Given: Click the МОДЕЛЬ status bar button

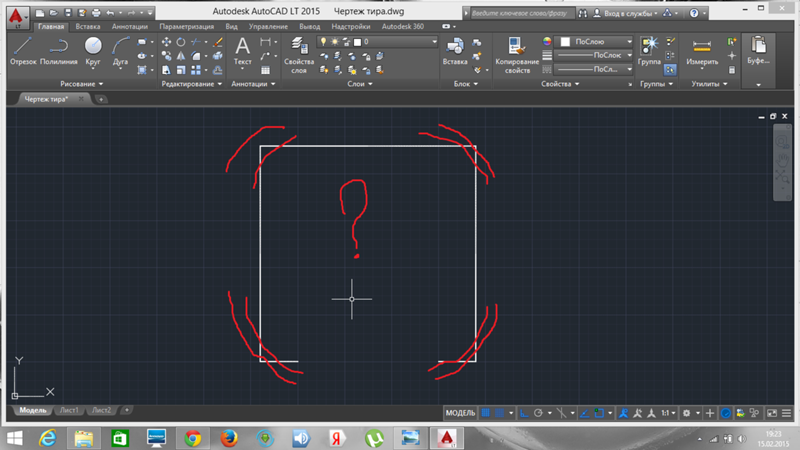Looking at the screenshot, I should point(460,413).
